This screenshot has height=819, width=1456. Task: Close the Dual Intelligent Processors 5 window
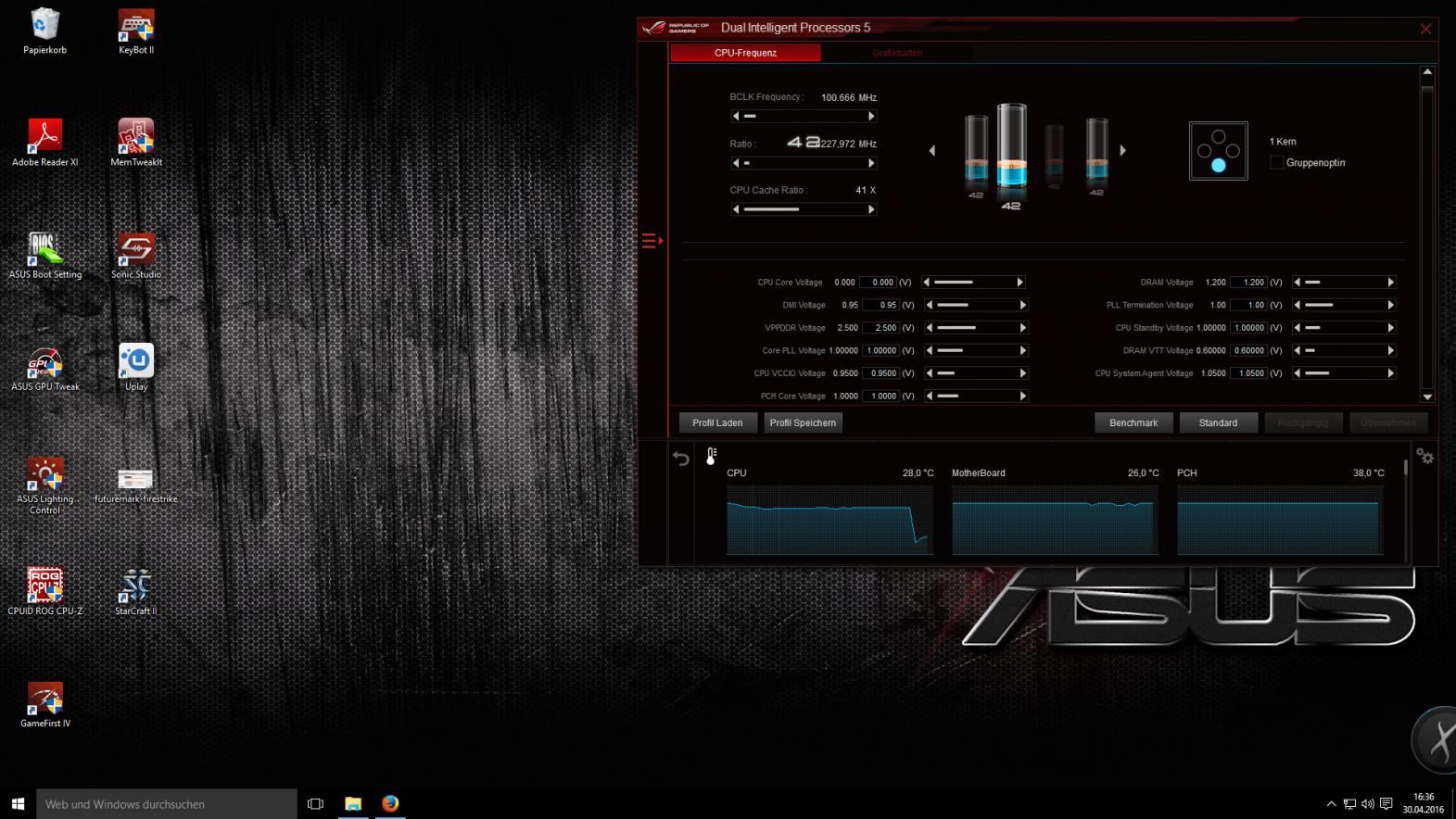pos(1425,29)
